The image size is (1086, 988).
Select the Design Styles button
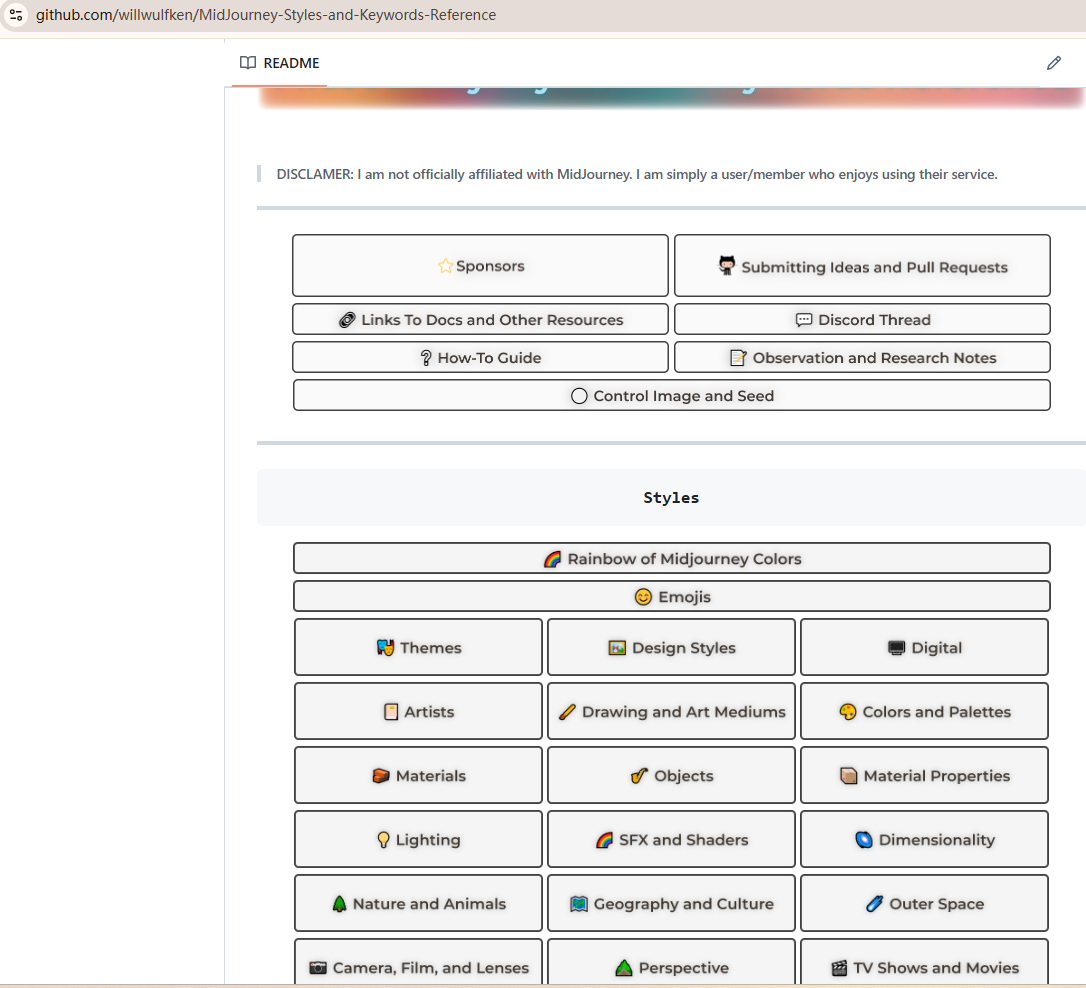point(671,647)
